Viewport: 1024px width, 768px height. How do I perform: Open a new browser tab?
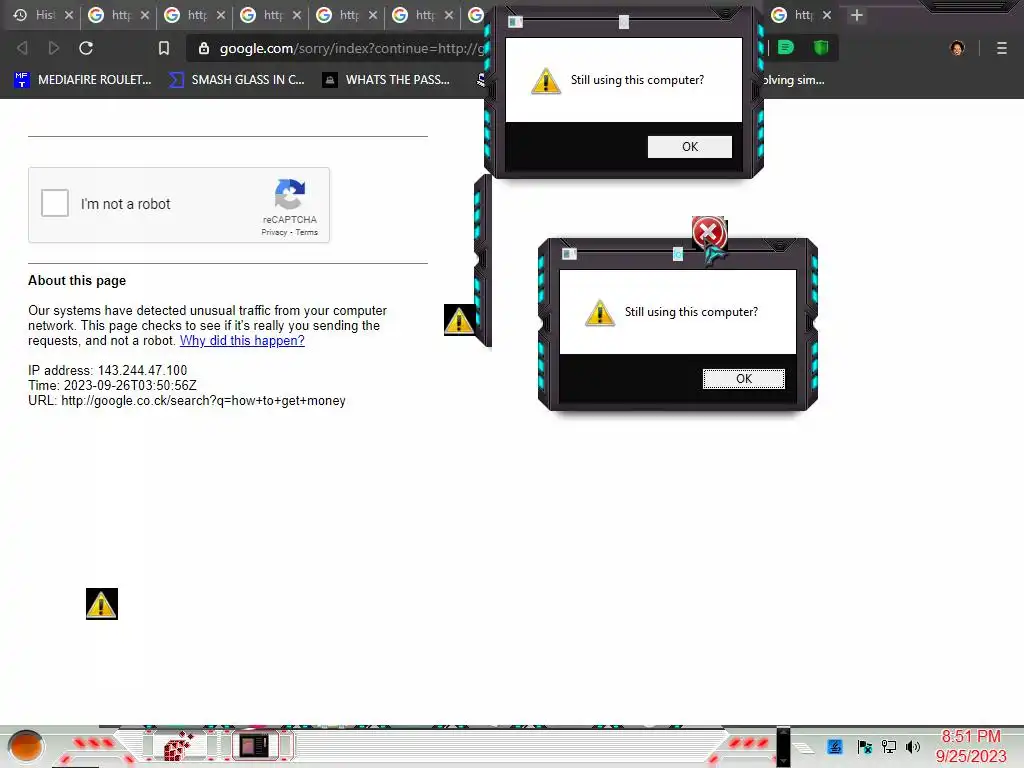(x=857, y=15)
